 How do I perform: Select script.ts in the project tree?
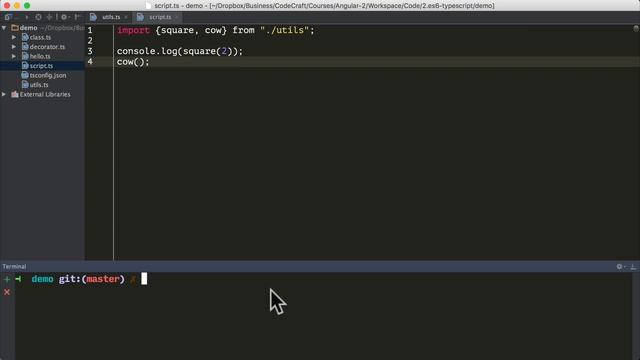(x=41, y=66)
